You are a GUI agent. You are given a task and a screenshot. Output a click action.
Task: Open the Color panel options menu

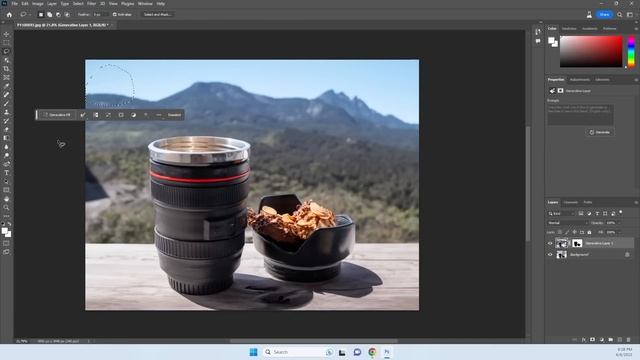(636, 29)
